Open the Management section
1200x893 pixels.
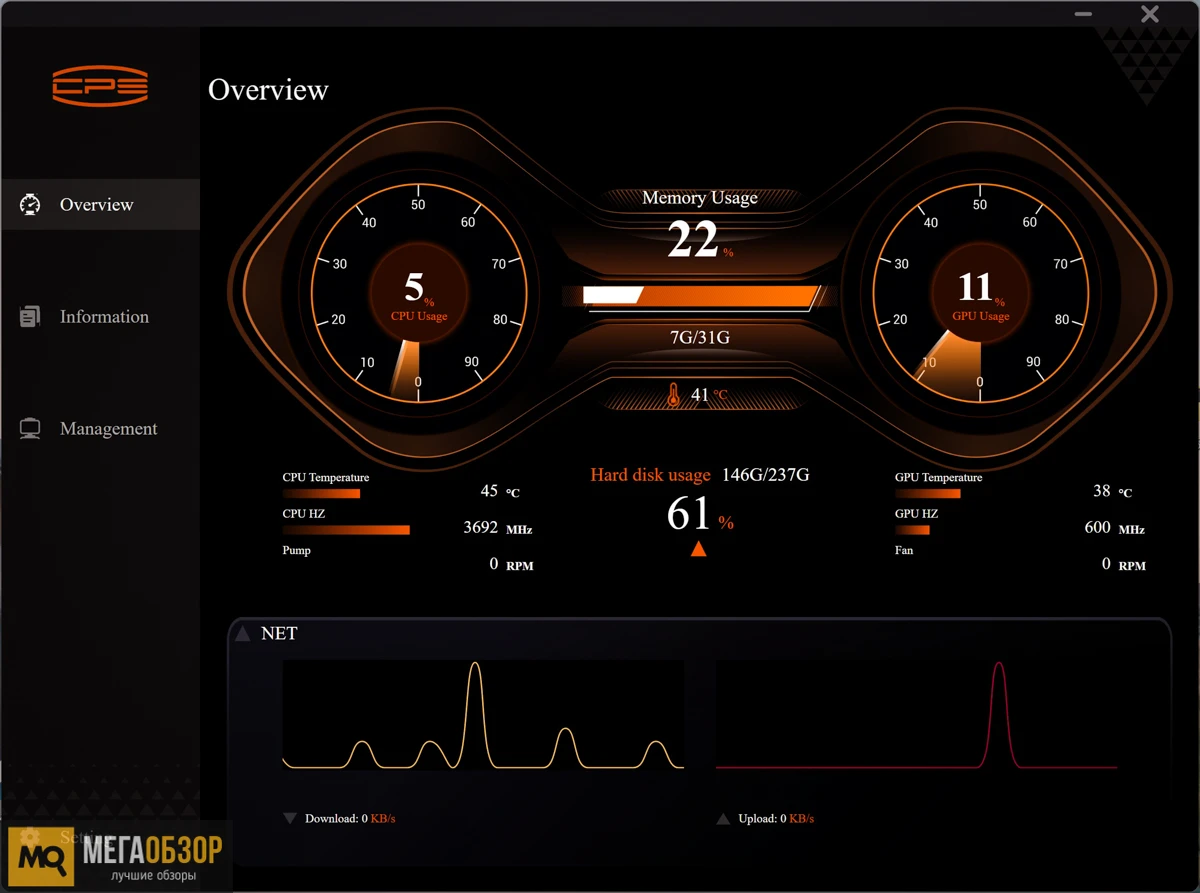(x=100, y=429)
